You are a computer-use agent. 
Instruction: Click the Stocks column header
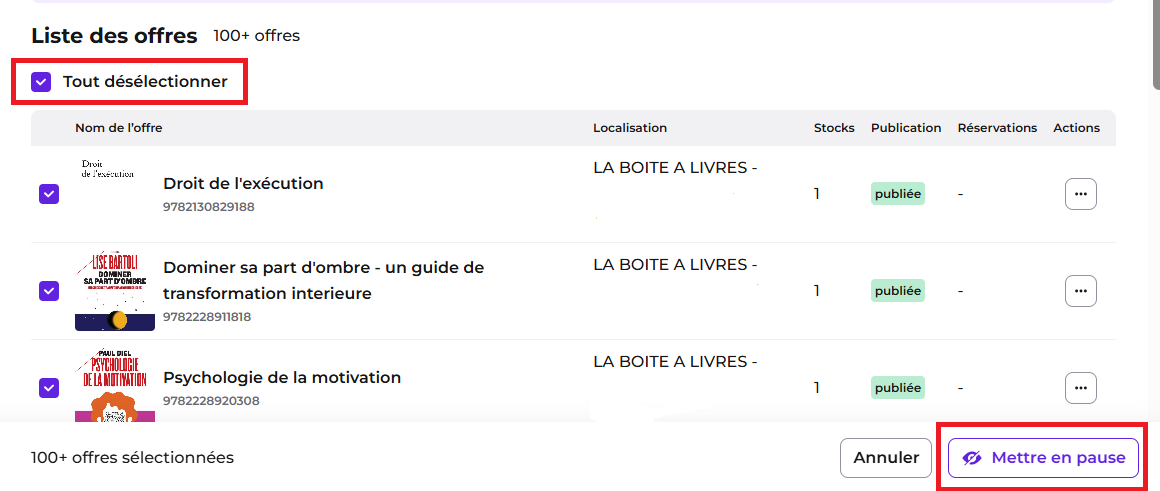tap(834, 128)
